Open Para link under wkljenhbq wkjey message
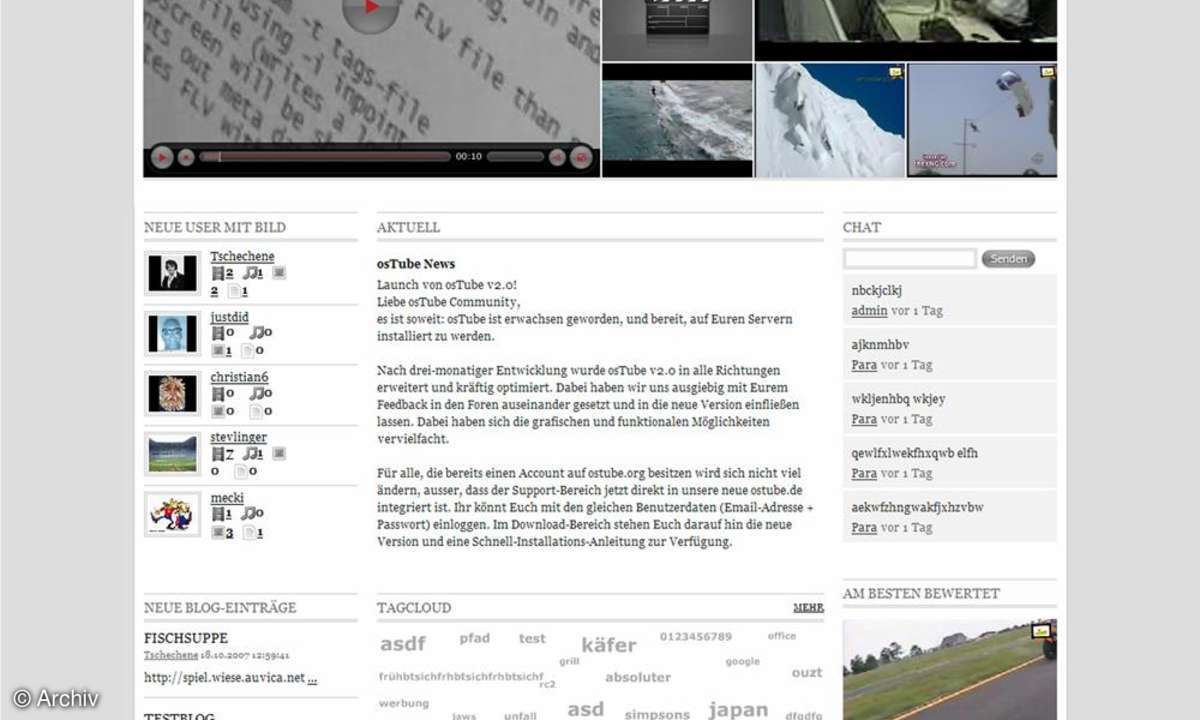Viewport: 1200px width, 720px height. 864,419
